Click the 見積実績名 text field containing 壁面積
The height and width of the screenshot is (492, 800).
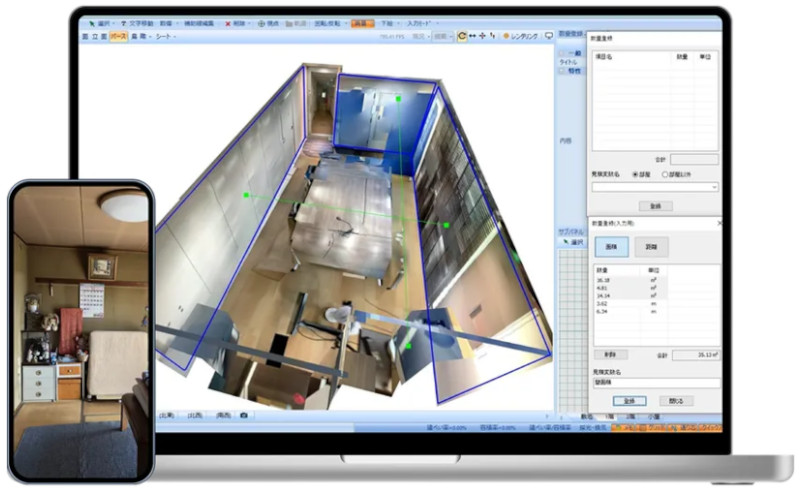tap(655, 382)
